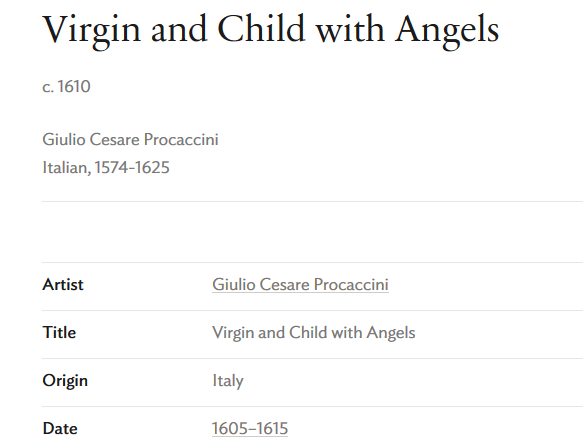This screenshot has width=583, height=441.
Task: Click the word Angels in the large heading
Action: click(x=447, y=32)
